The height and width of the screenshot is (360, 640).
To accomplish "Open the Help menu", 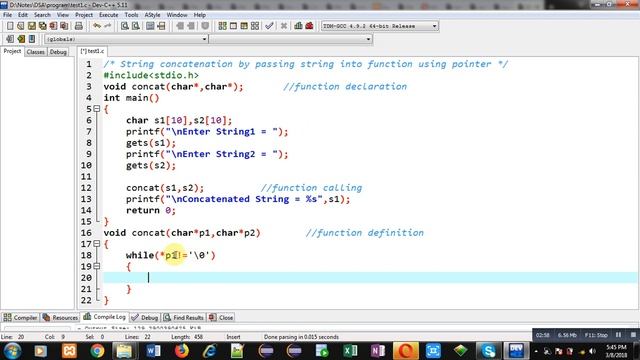I will coord(199,15).
